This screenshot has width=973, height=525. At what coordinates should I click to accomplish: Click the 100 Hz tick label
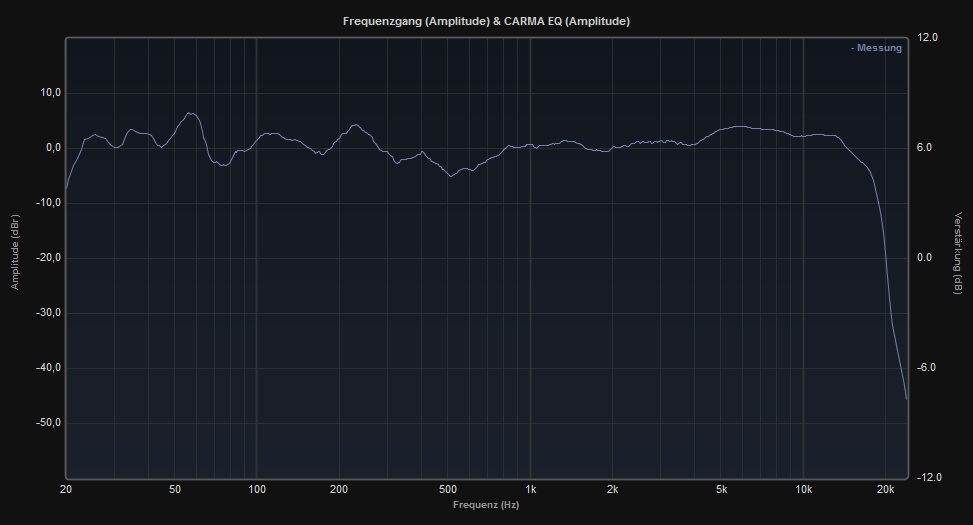257,489
